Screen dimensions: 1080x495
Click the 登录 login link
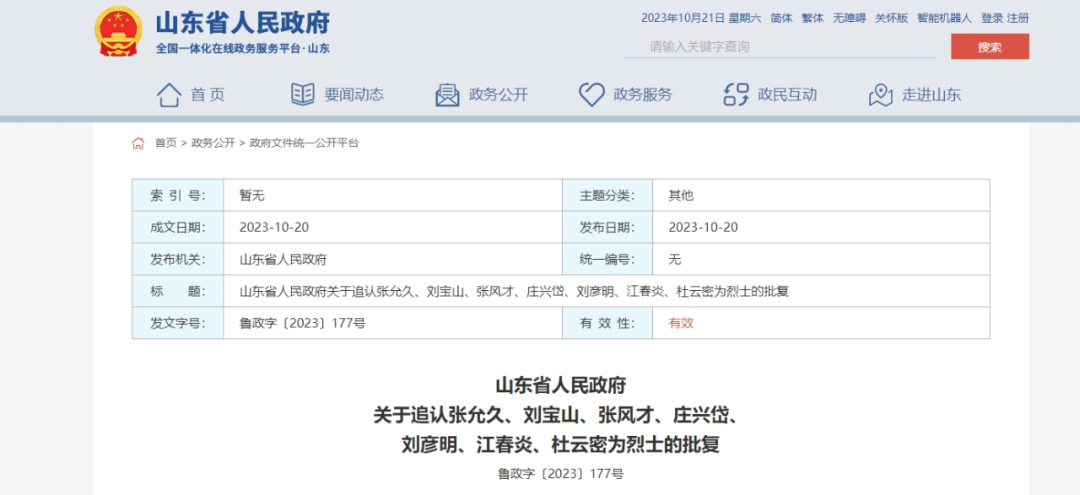click(x=991, y=18)
